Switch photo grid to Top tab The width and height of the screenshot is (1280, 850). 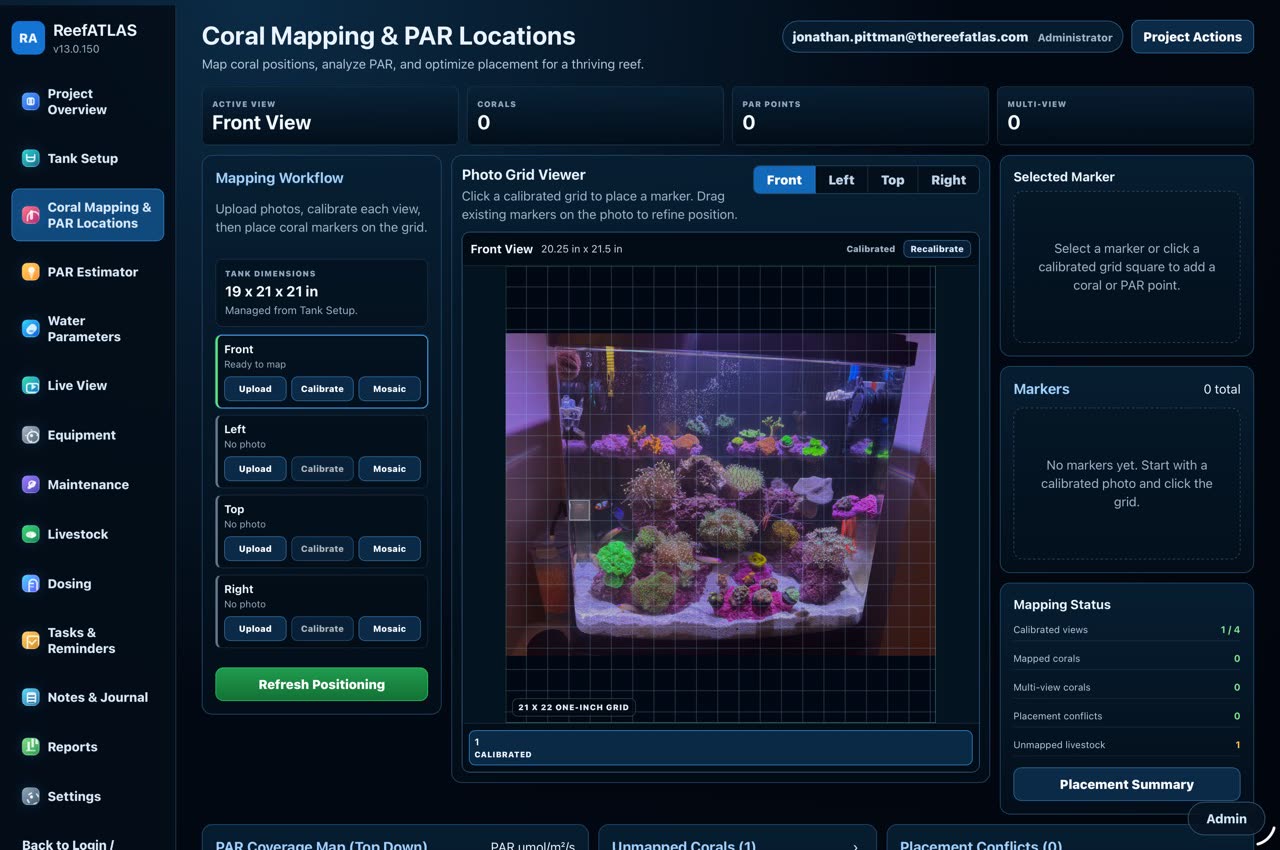pyautogui.click(x=893, y=180)
